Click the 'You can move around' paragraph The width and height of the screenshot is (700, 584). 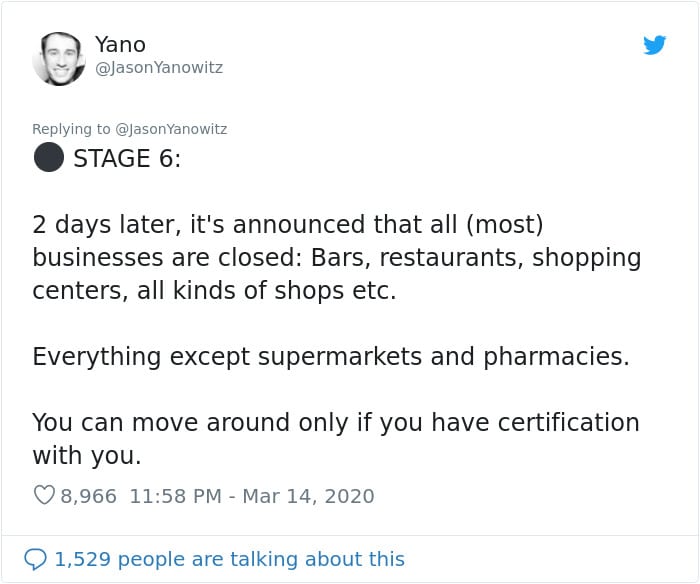[x=336, y=439]
